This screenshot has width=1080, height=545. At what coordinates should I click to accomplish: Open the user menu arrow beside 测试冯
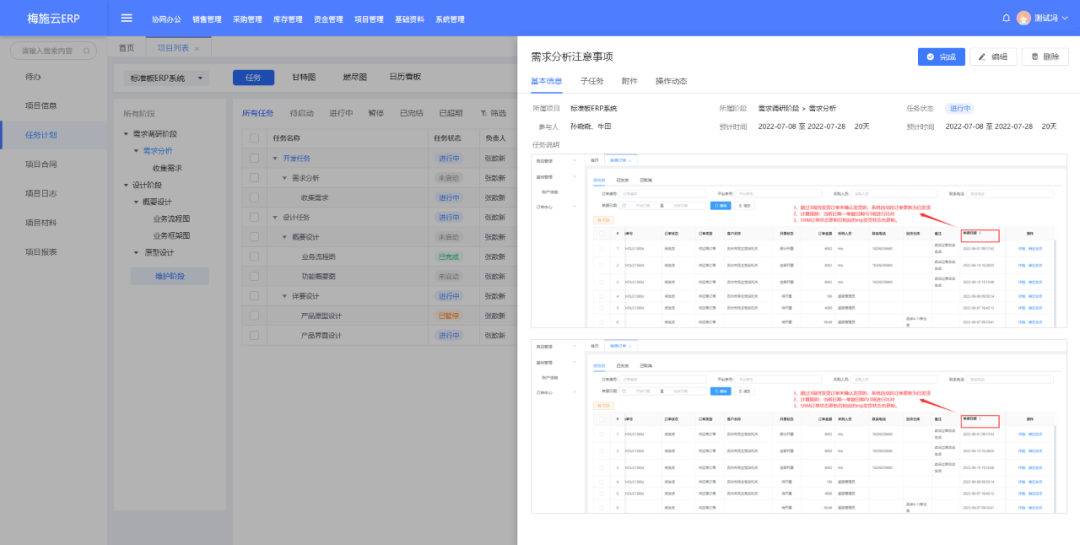click(1065, 19)
